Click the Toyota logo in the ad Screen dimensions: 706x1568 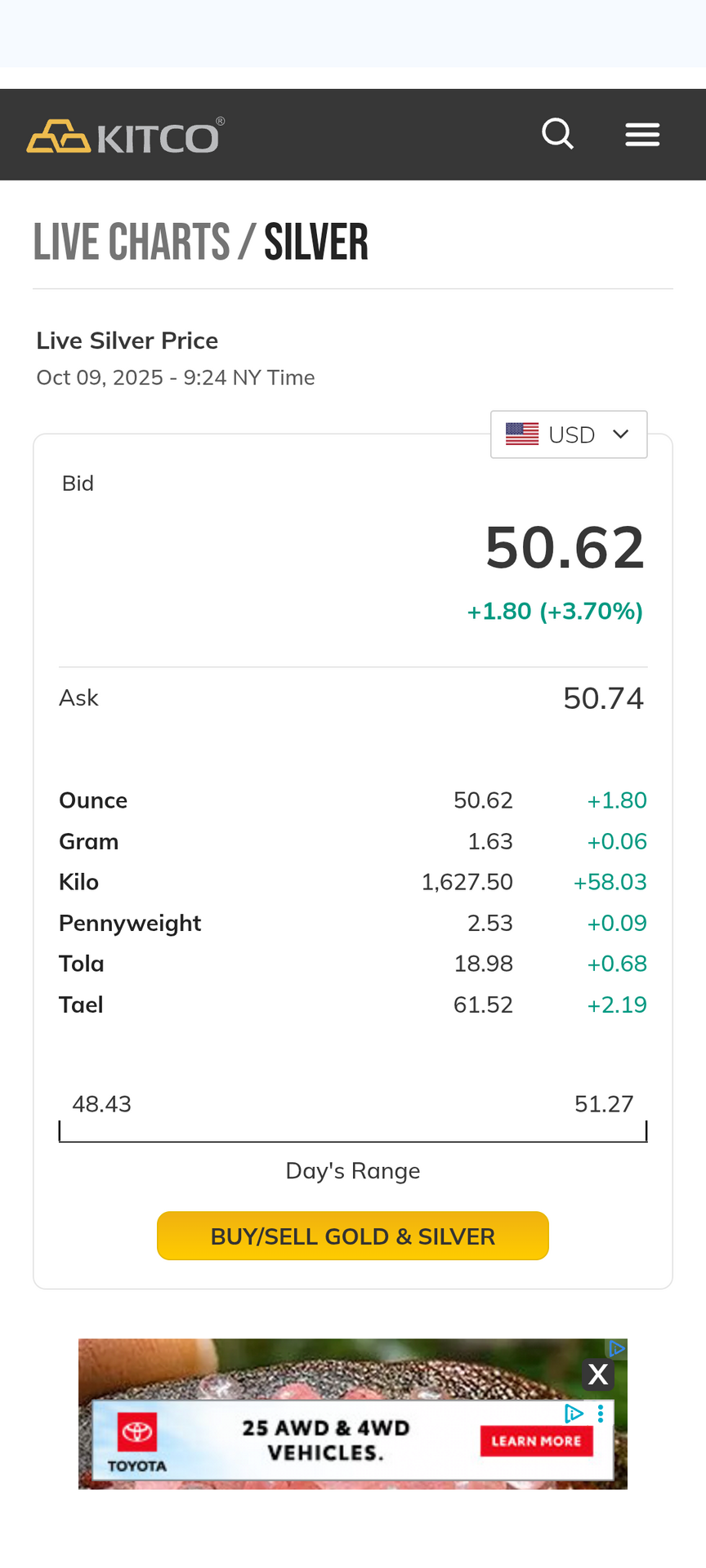point(136,1441)
